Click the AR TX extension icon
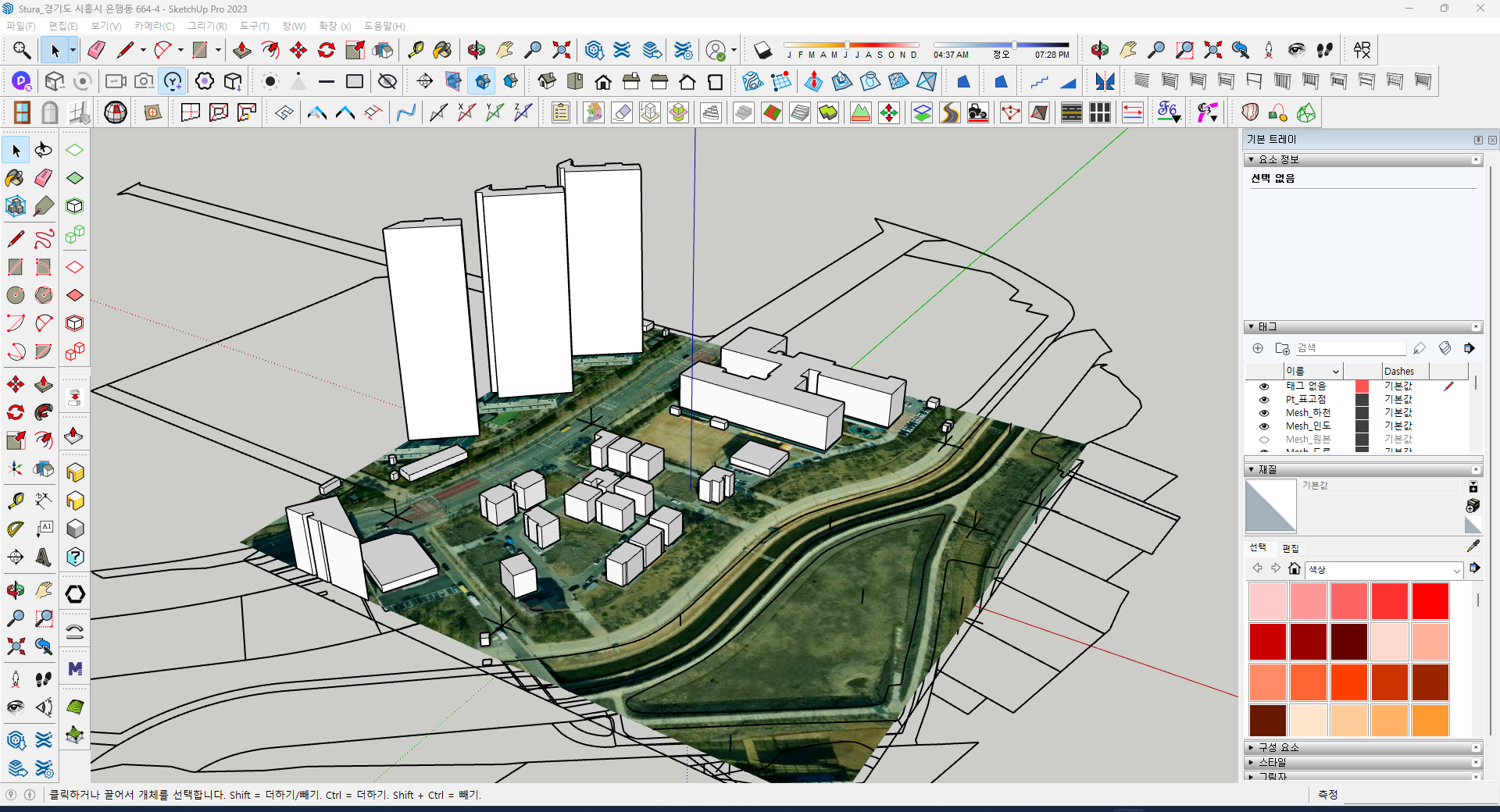1500x812 pixels. [1362, 51]
